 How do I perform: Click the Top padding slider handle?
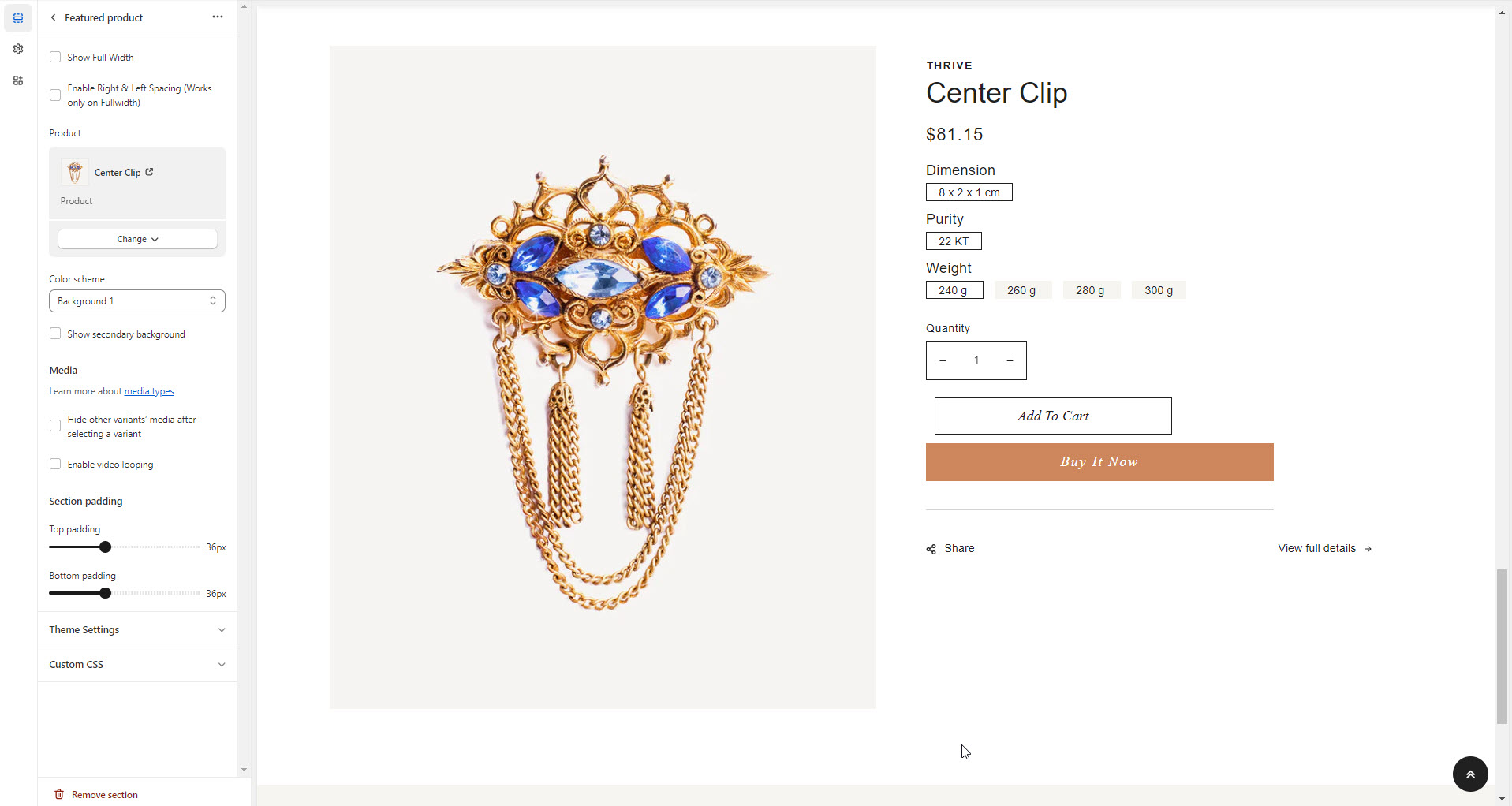click(x=105, y=547)
